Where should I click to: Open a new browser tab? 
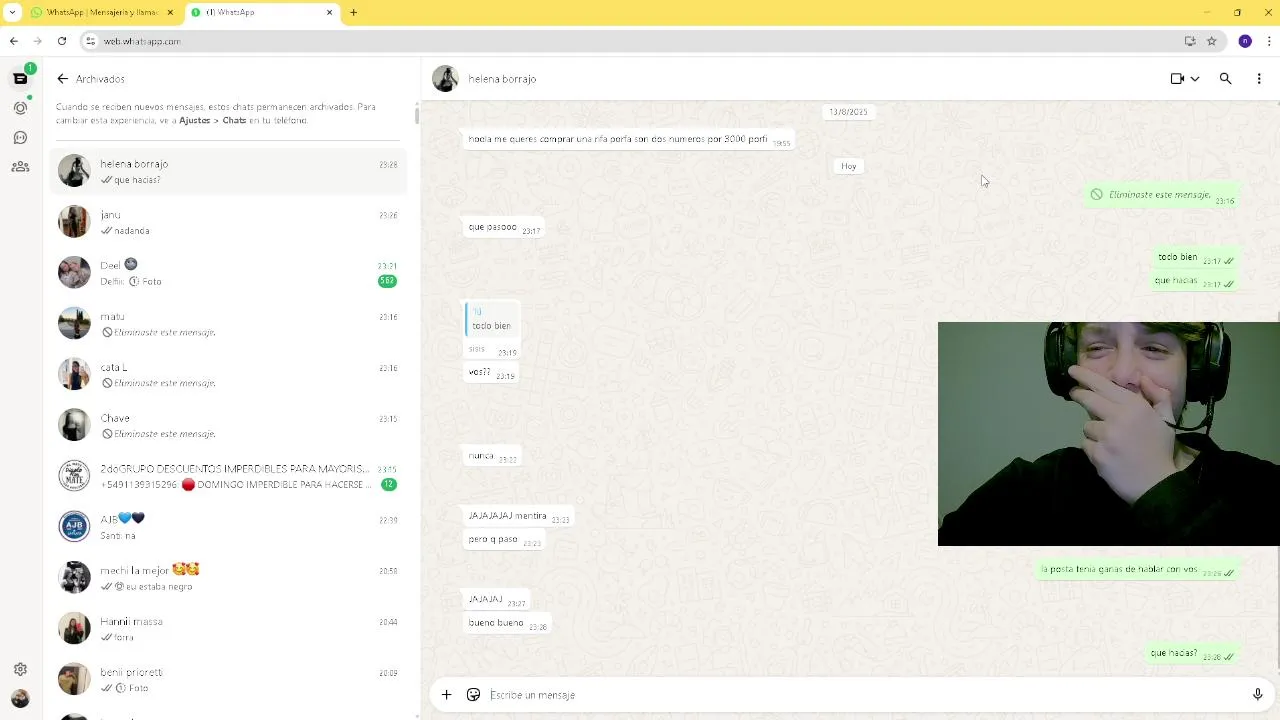(x=353, y=12)
